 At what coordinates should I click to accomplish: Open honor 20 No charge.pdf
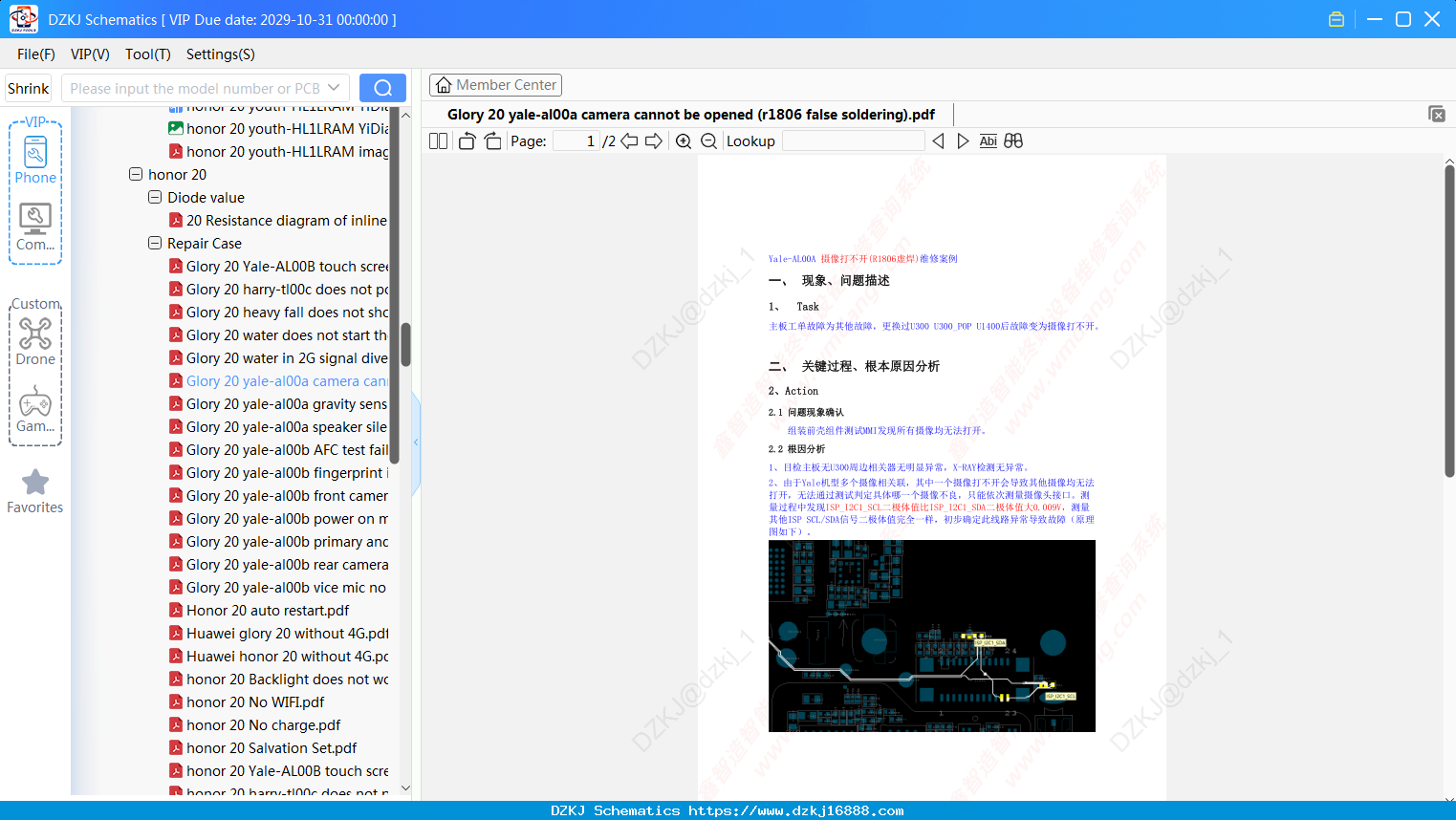tap(254, 725)
